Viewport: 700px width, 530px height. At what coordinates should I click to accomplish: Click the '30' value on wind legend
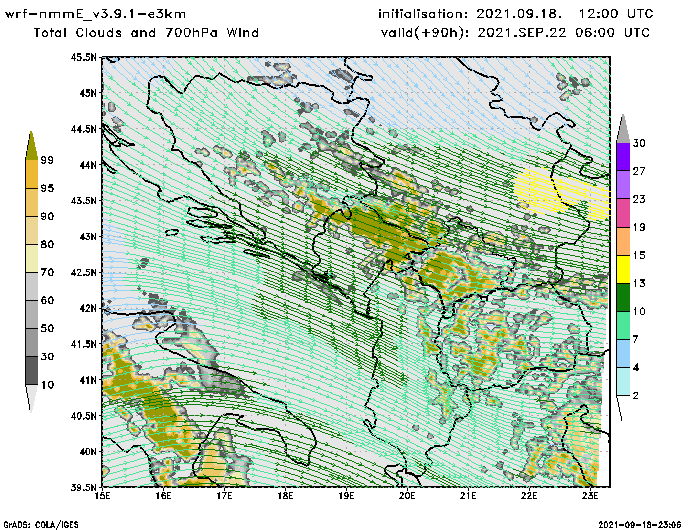tap(639, 143)
